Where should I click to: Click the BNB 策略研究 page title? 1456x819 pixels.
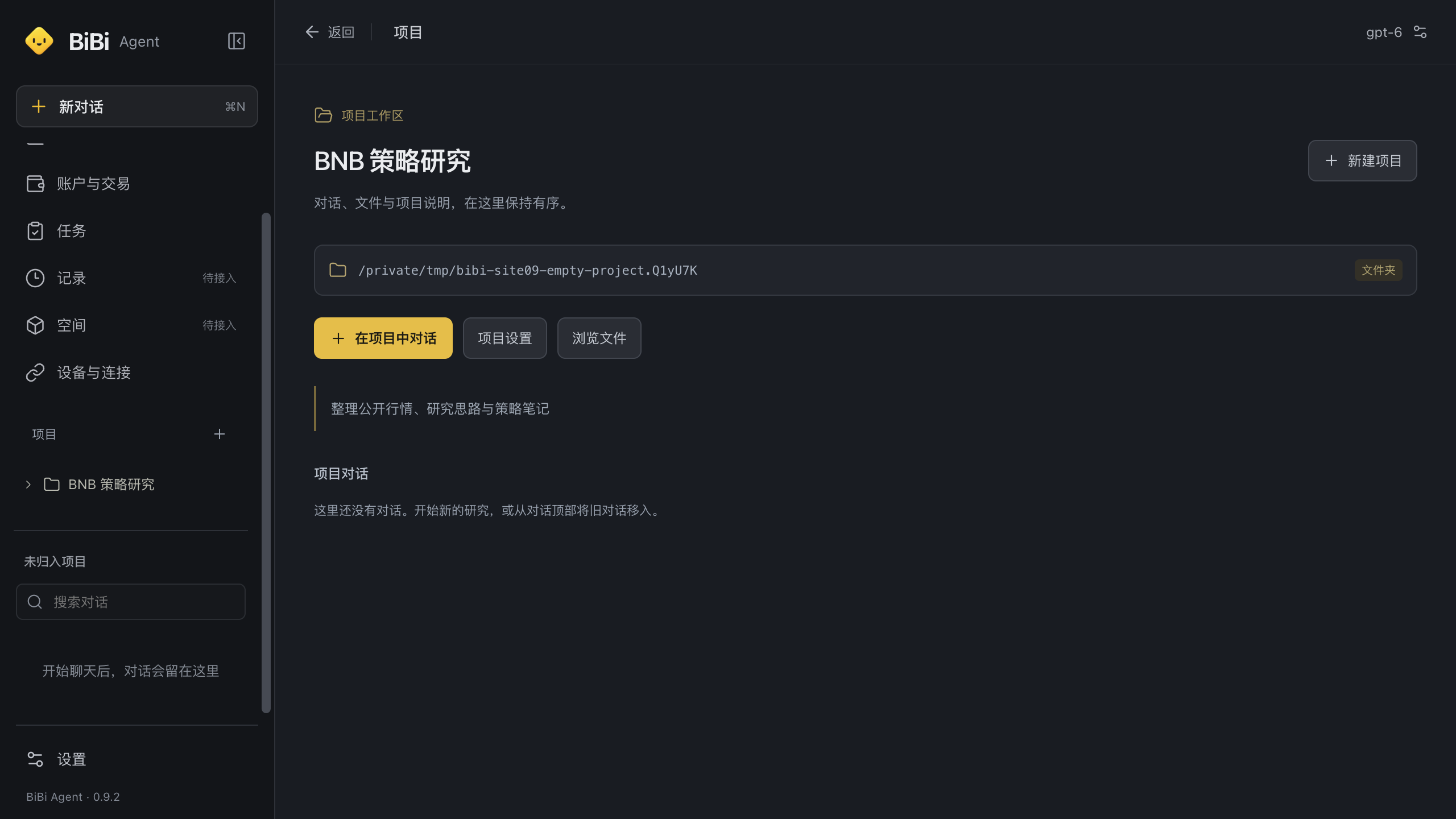pyautogui.click(x=392, y=161)
